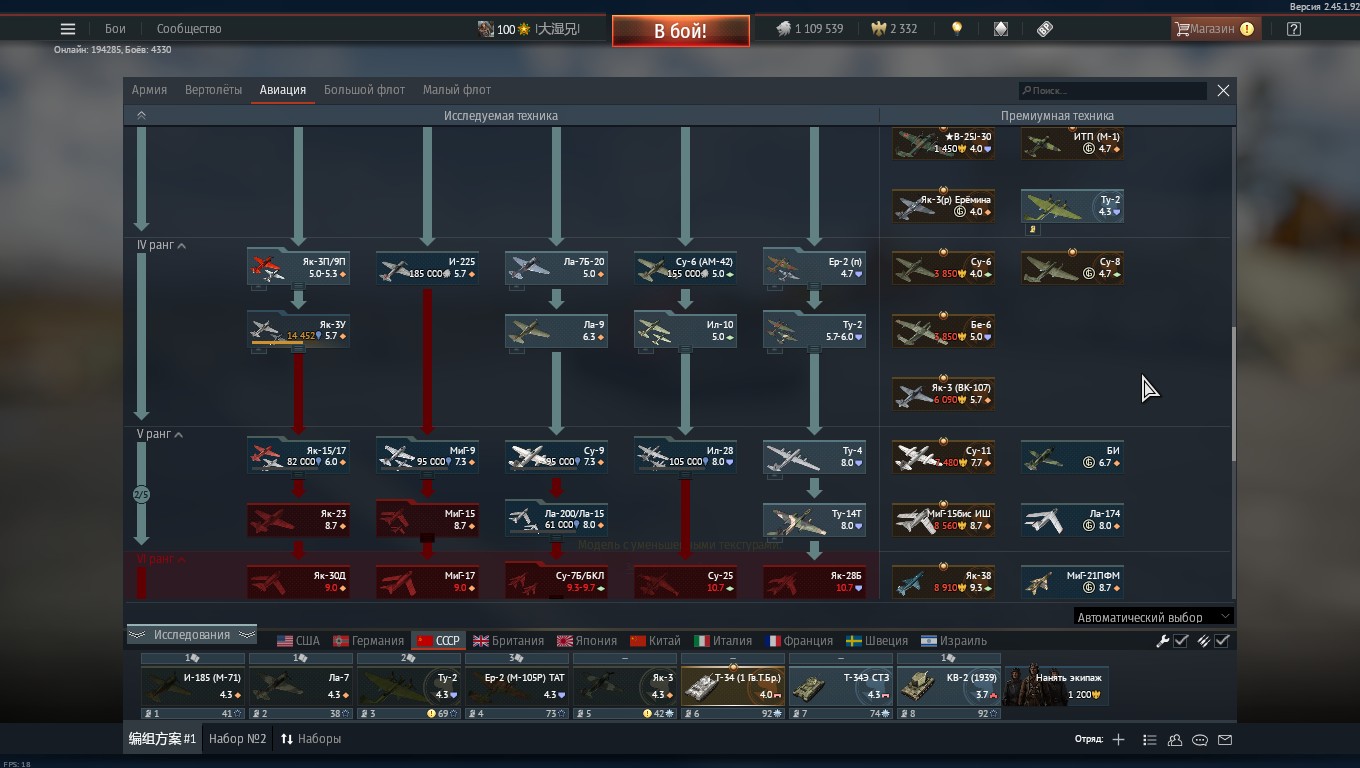Switch to preset Набор №2
This screenshot has height=768, width=1360.
[238, 739]
